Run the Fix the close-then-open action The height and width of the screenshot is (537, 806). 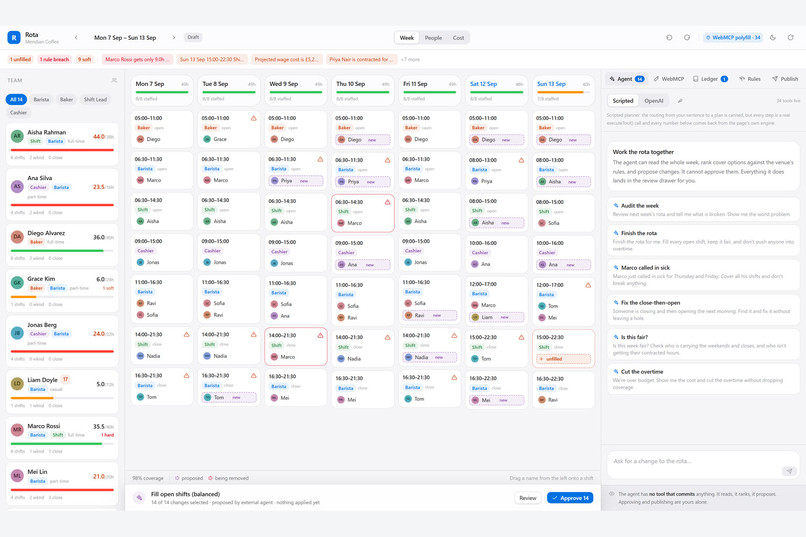(x=703, y=310)
